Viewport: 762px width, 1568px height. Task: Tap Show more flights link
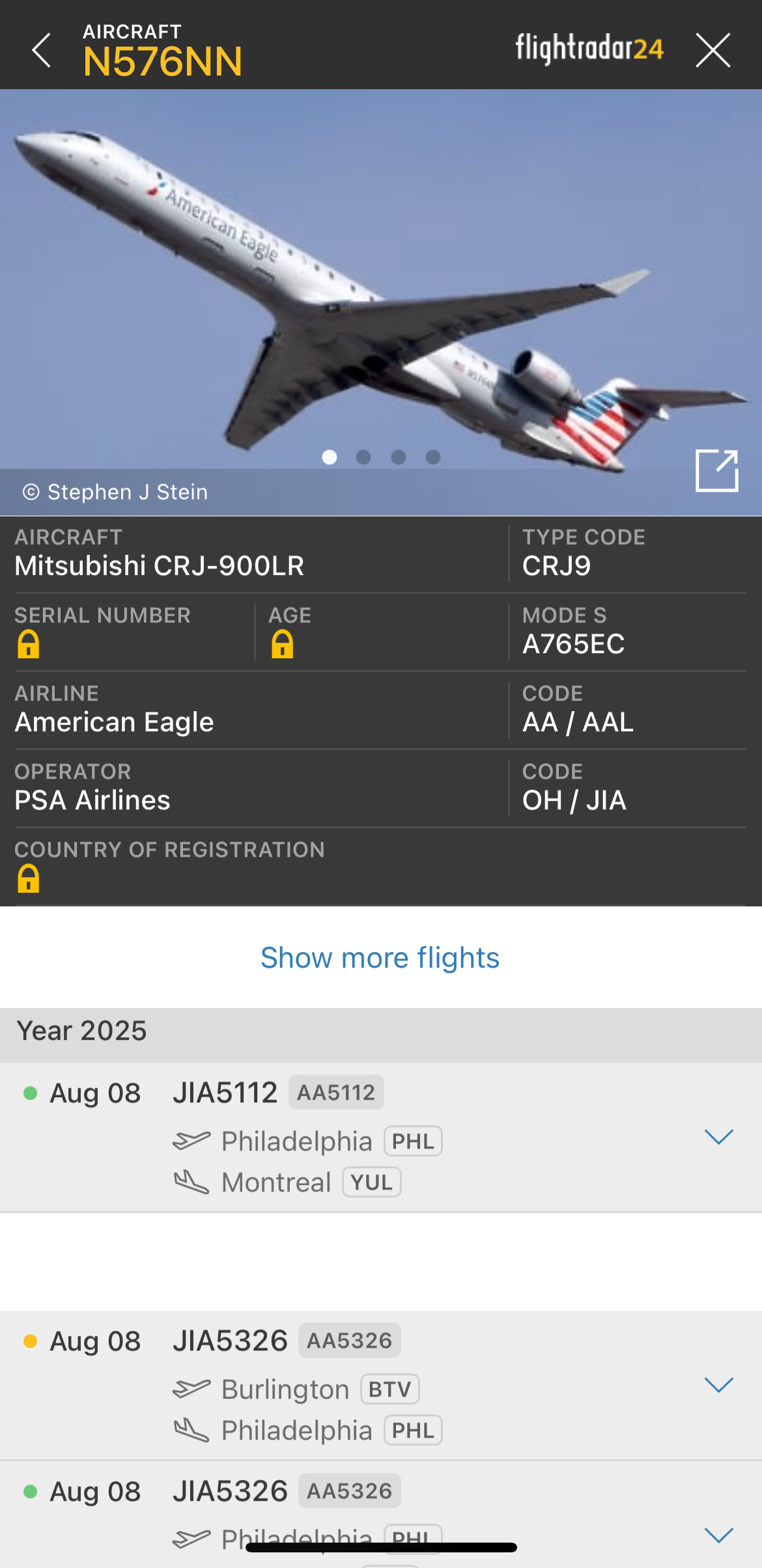coord(380,958)
